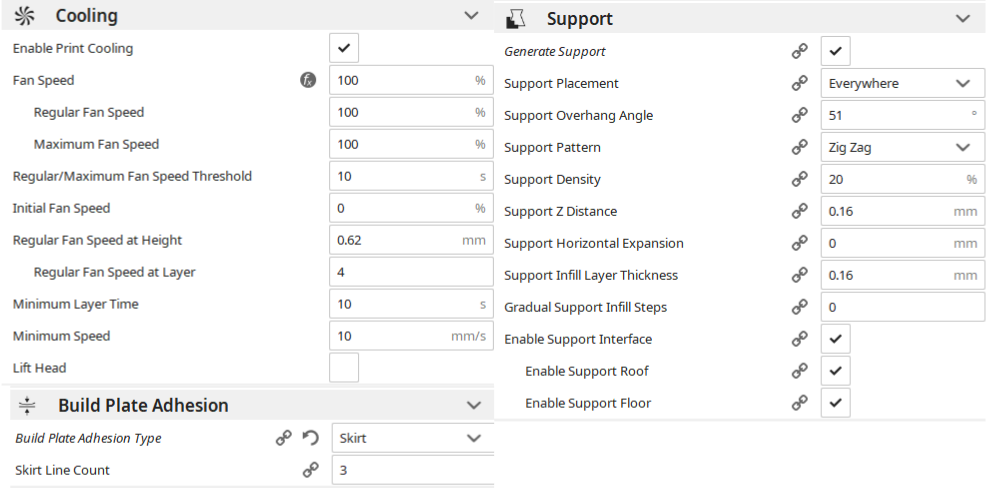
Task: Click the link icon for Support Overhang Angle
Action: coord(799,115)
